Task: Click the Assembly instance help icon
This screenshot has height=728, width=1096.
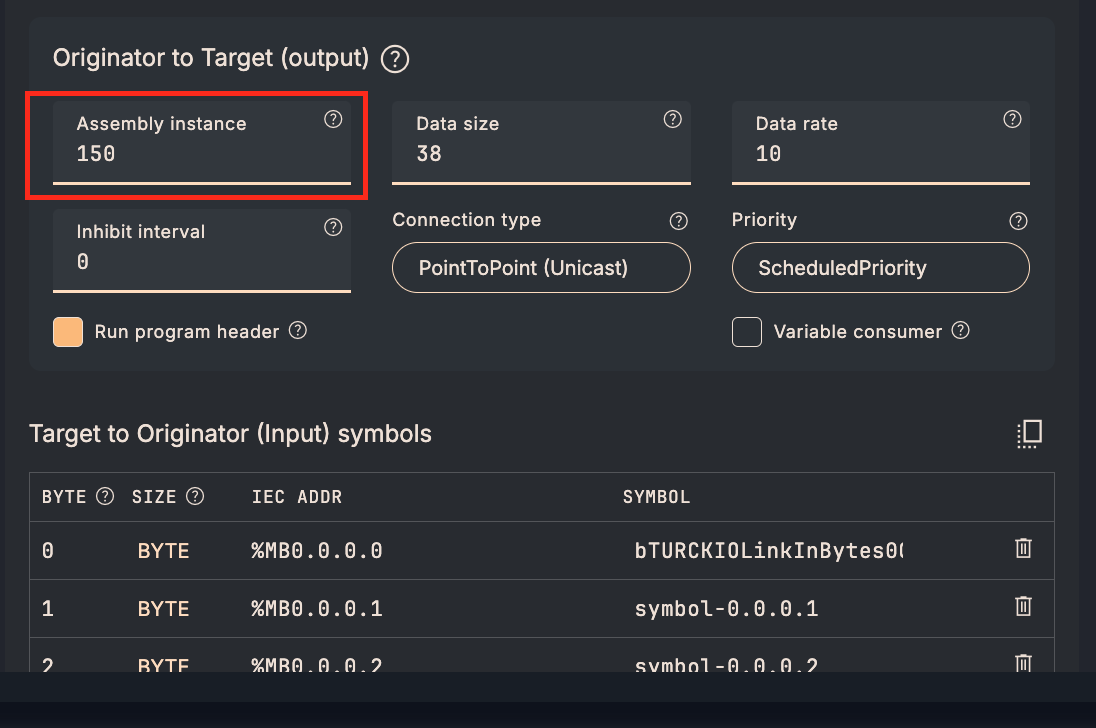Action: coord(334,119)
